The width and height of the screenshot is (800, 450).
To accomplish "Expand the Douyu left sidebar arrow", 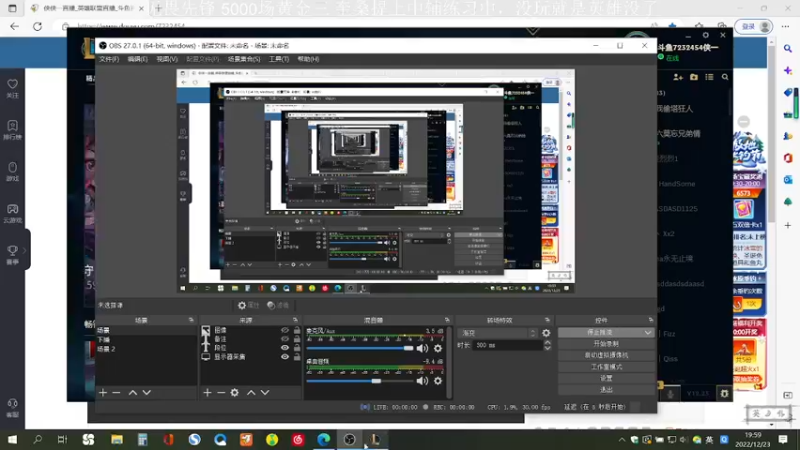I will pos(24,251).
